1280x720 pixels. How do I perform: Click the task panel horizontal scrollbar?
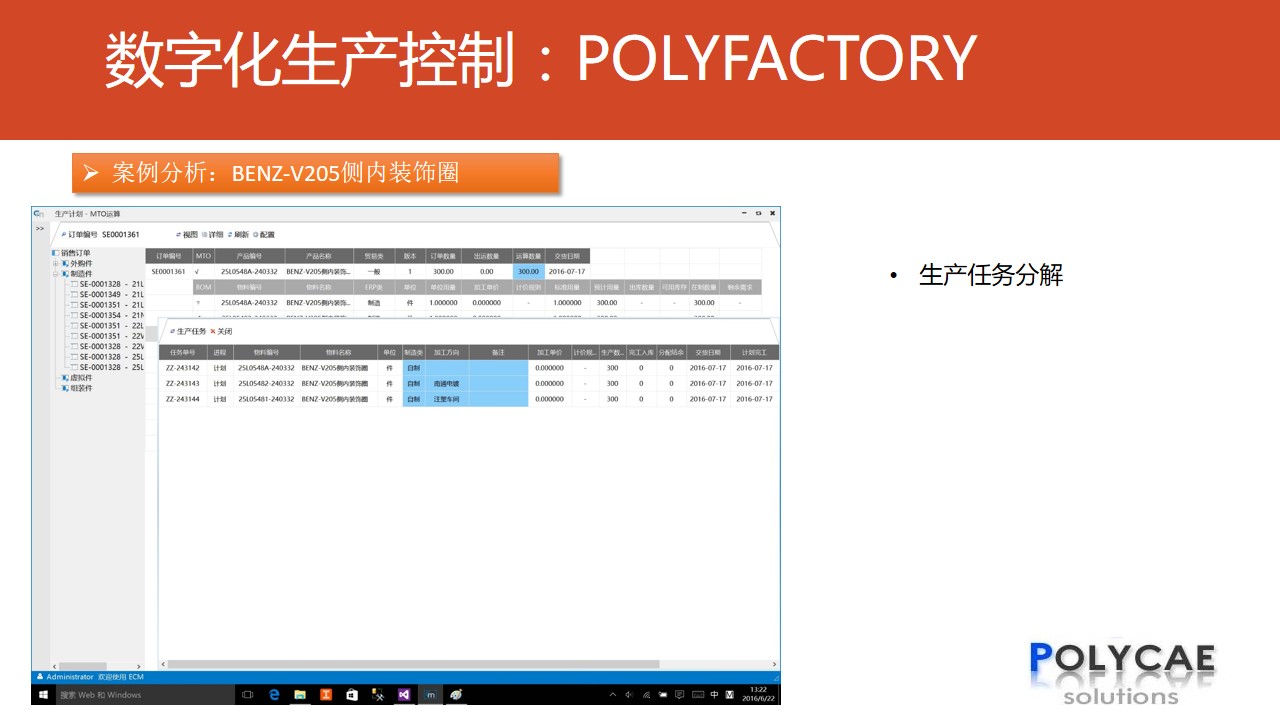(x=414, y=664)
